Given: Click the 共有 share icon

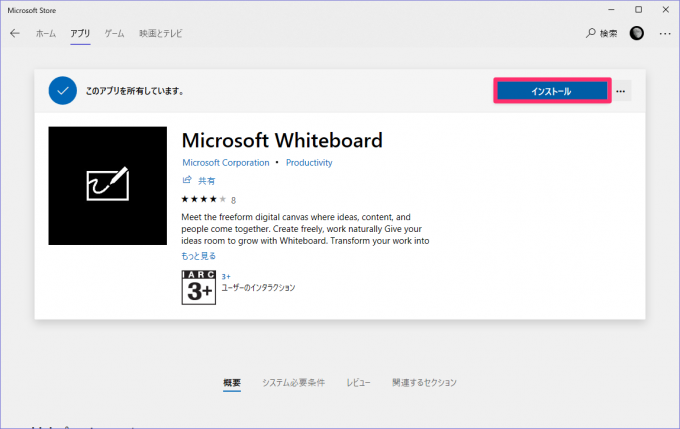Looking at the screenshot, I should point(187,180).
